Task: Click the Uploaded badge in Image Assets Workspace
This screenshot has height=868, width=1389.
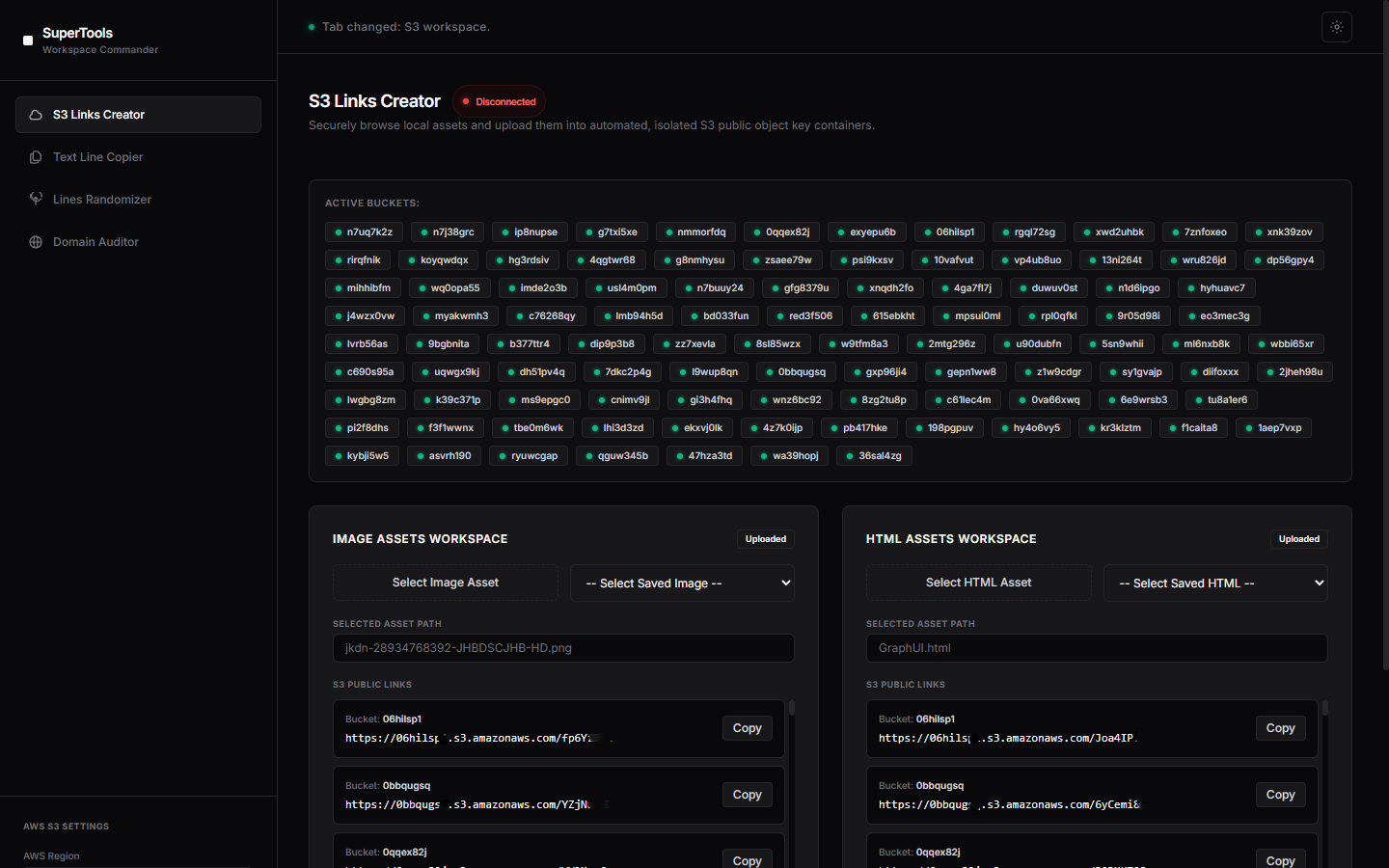Action: 766,539
